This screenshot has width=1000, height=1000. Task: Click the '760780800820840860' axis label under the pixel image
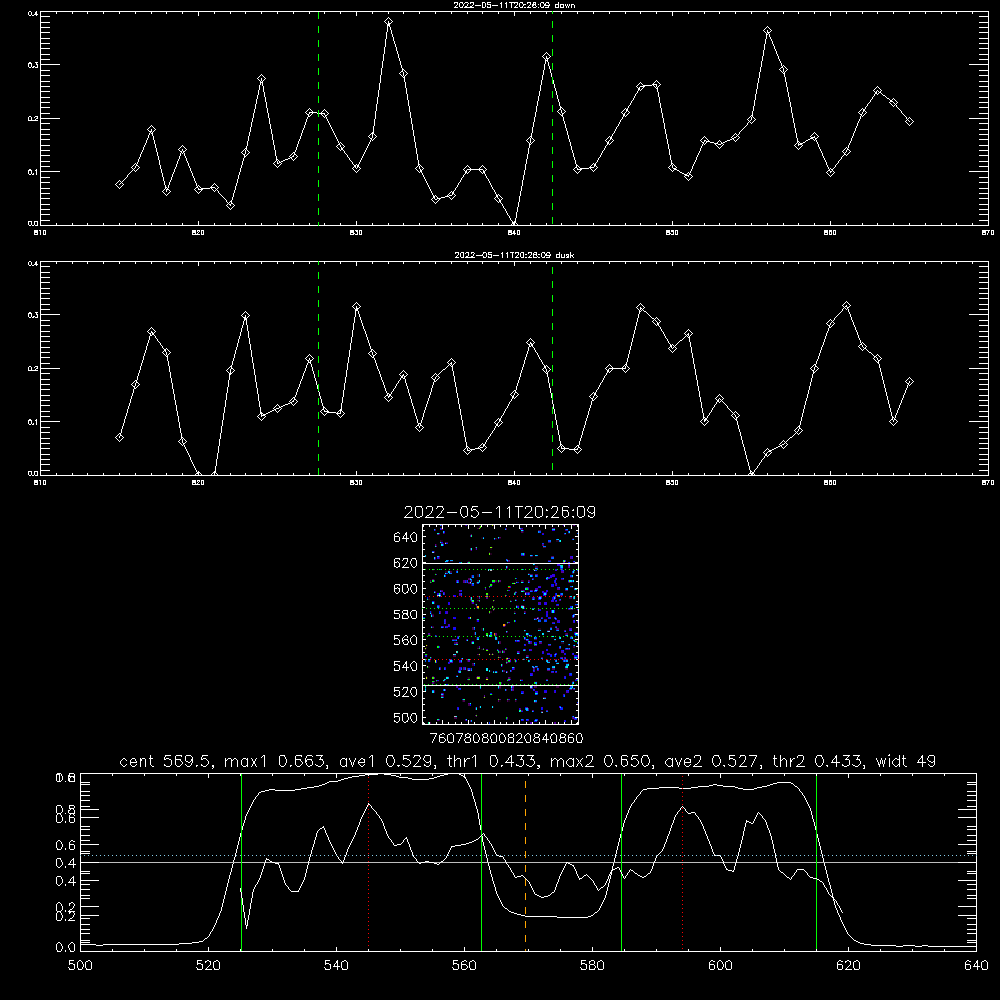click(x=506, y=739)
